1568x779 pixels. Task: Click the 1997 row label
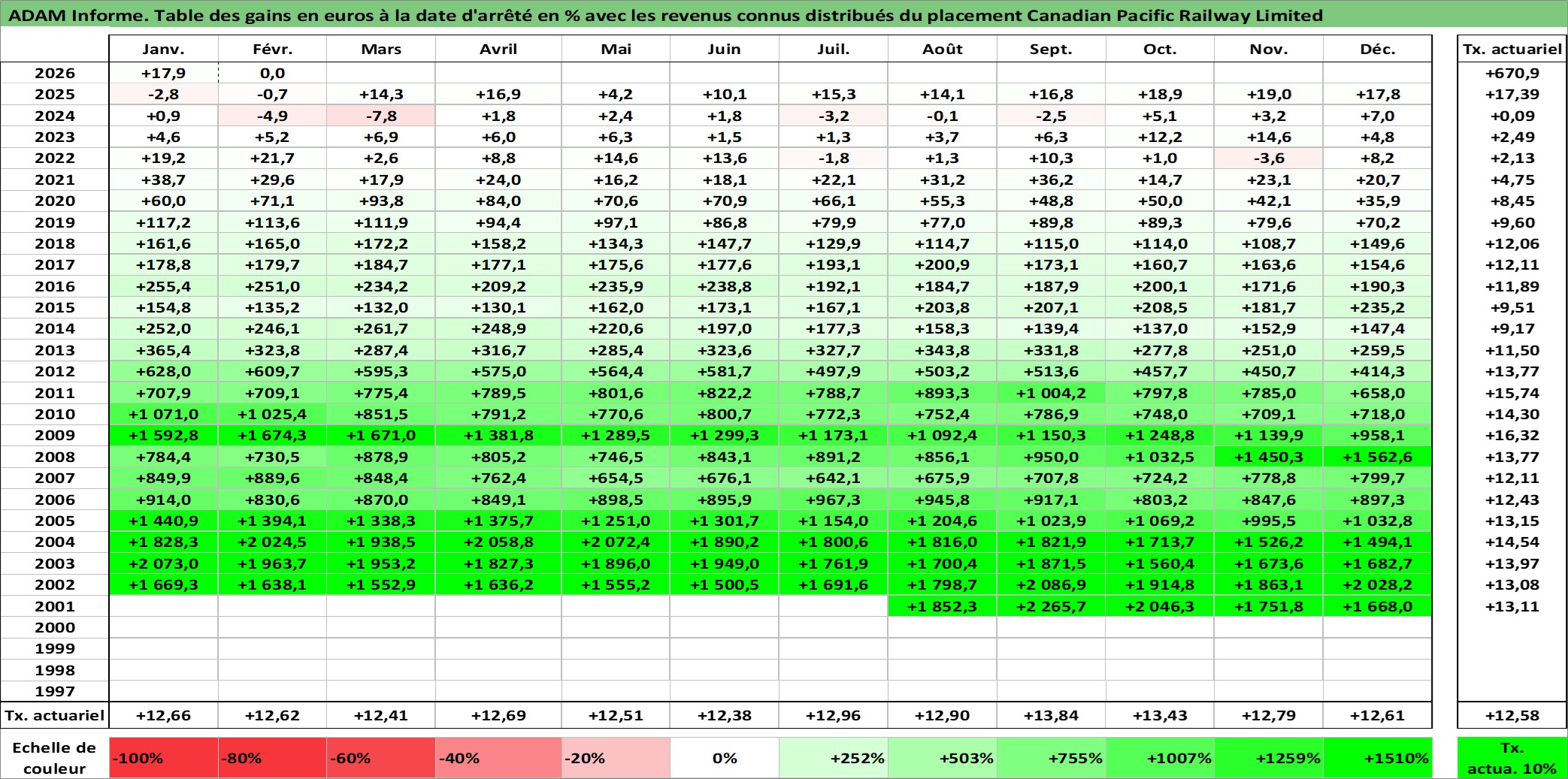click(x=55, y=691)
